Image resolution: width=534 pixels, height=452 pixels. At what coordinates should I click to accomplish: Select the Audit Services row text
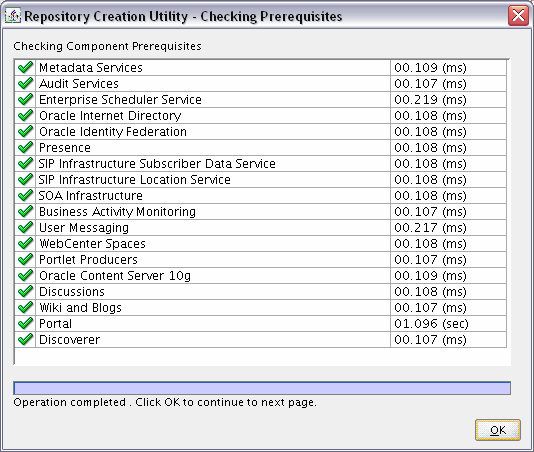coord(79,83)
